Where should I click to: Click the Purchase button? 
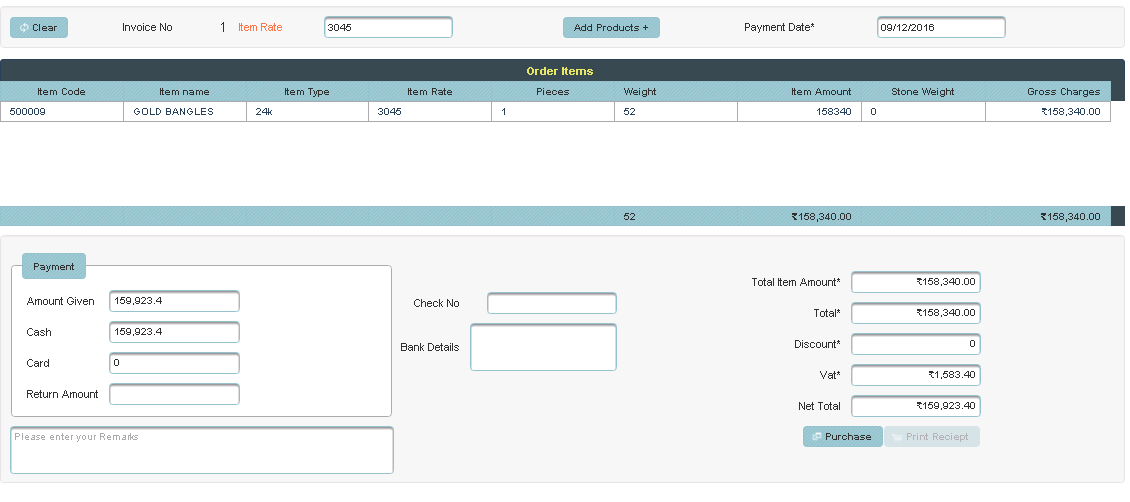tap(842, 437)
